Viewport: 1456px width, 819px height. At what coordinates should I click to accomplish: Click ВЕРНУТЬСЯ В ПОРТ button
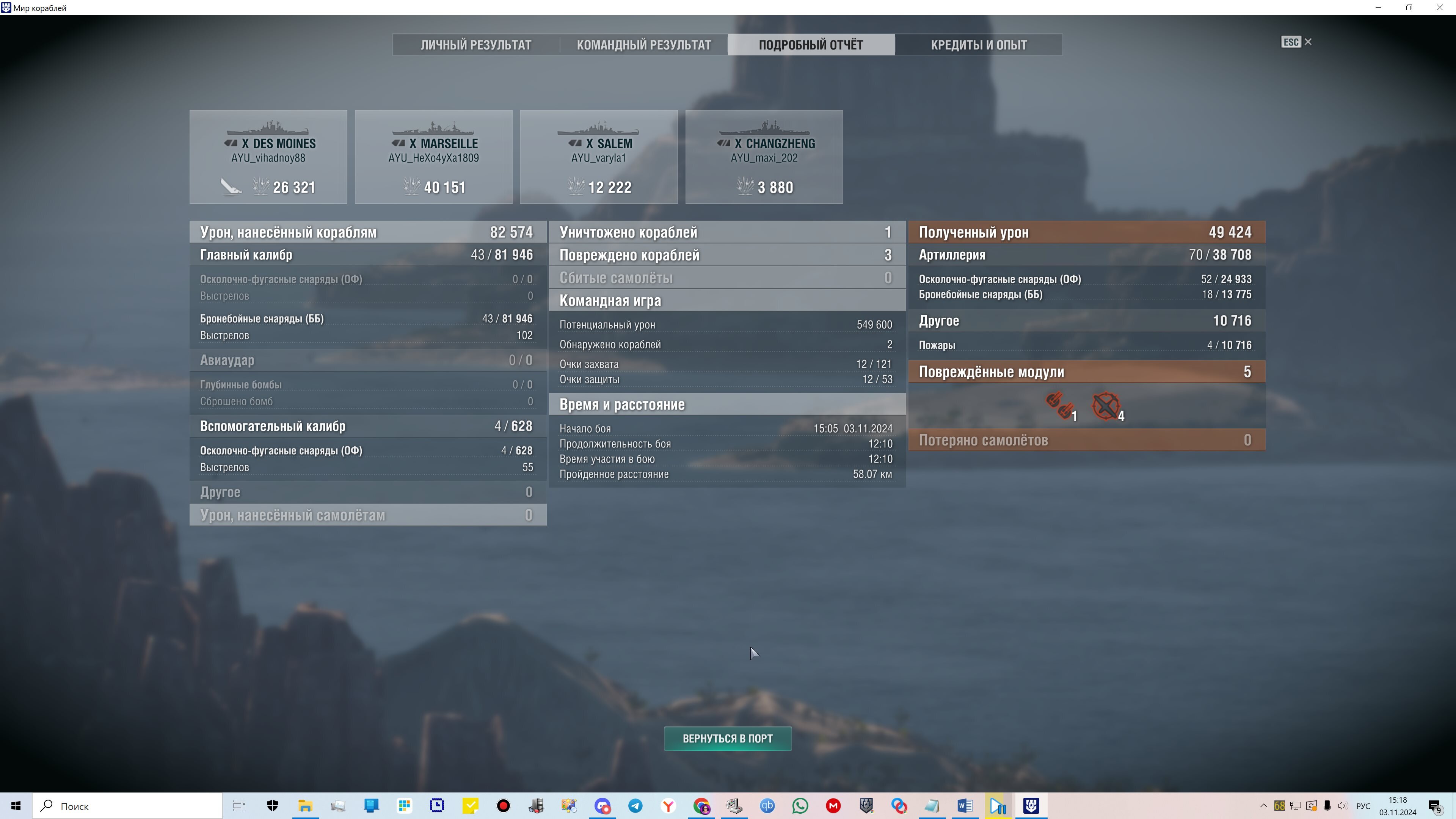point(728,738)
